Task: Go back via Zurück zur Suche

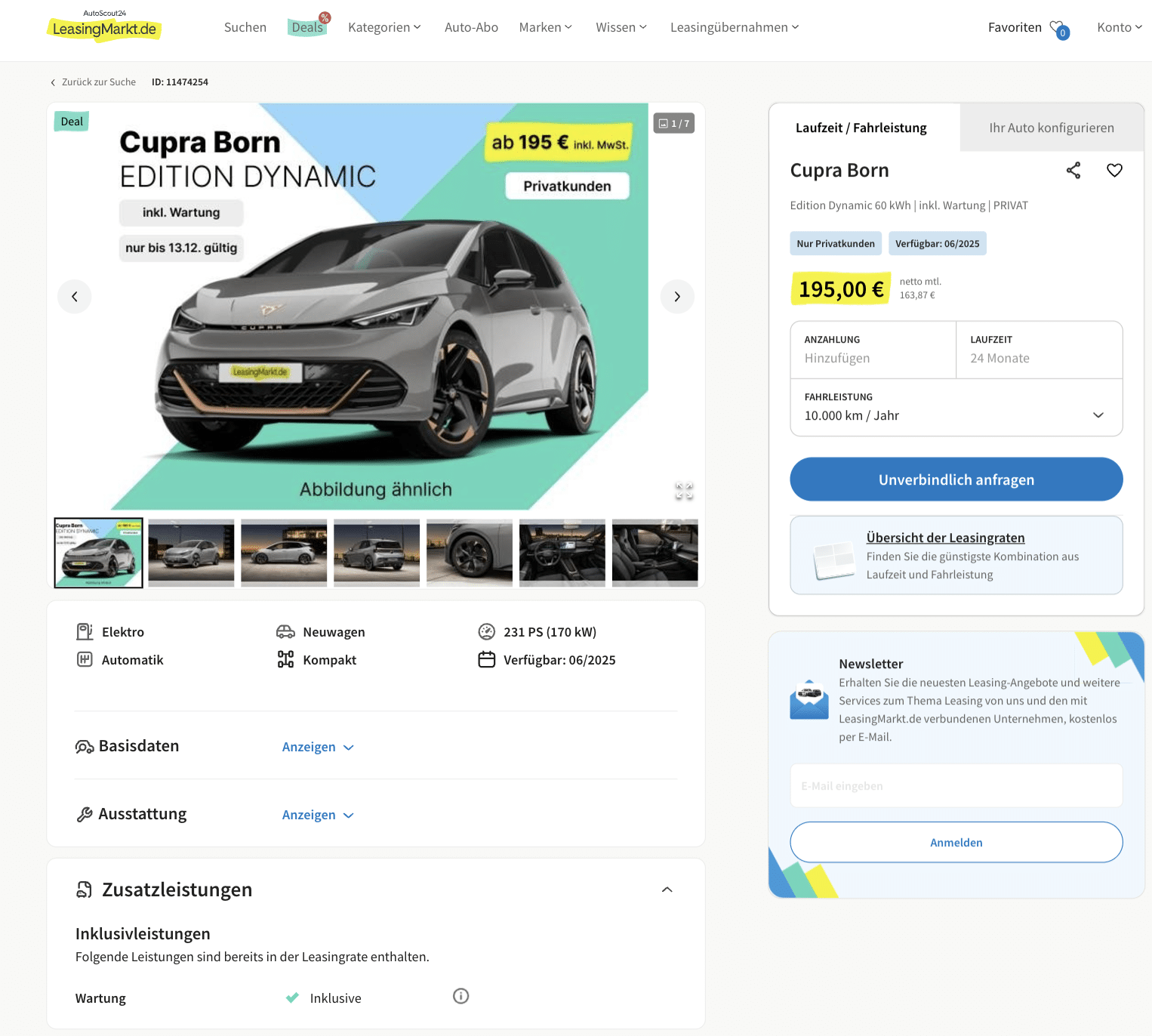Action: (94, 82)
